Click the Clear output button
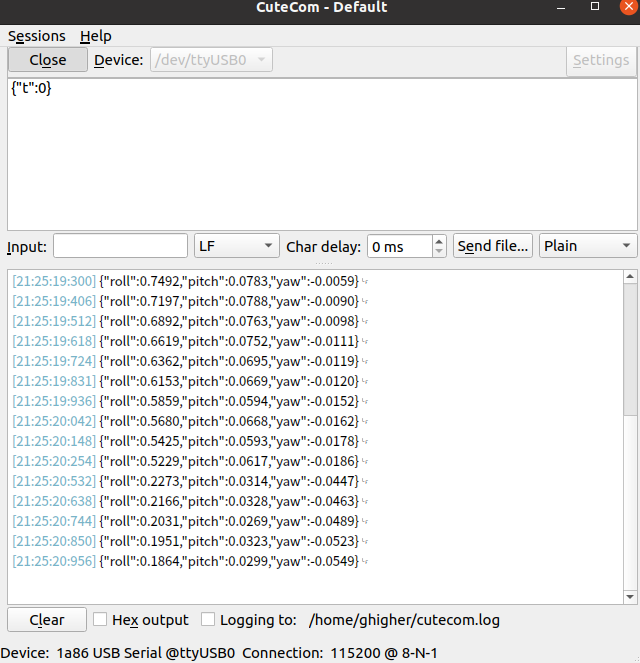The height and width of the screenshot is (663, 640). coord(47,620)
